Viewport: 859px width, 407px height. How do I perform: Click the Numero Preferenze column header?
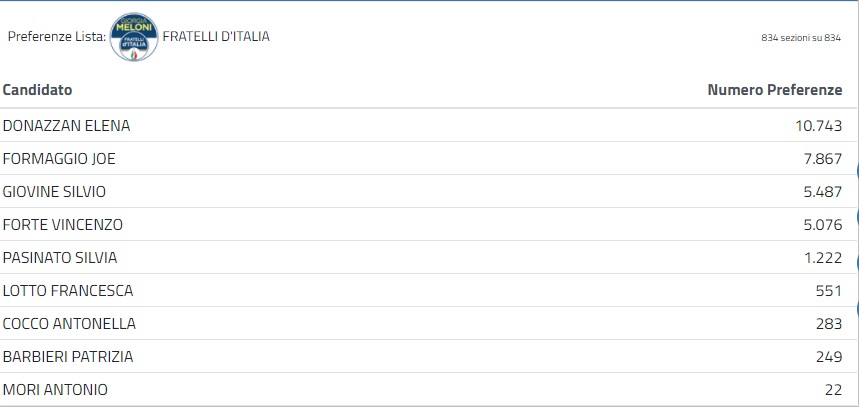click(775, 90)
